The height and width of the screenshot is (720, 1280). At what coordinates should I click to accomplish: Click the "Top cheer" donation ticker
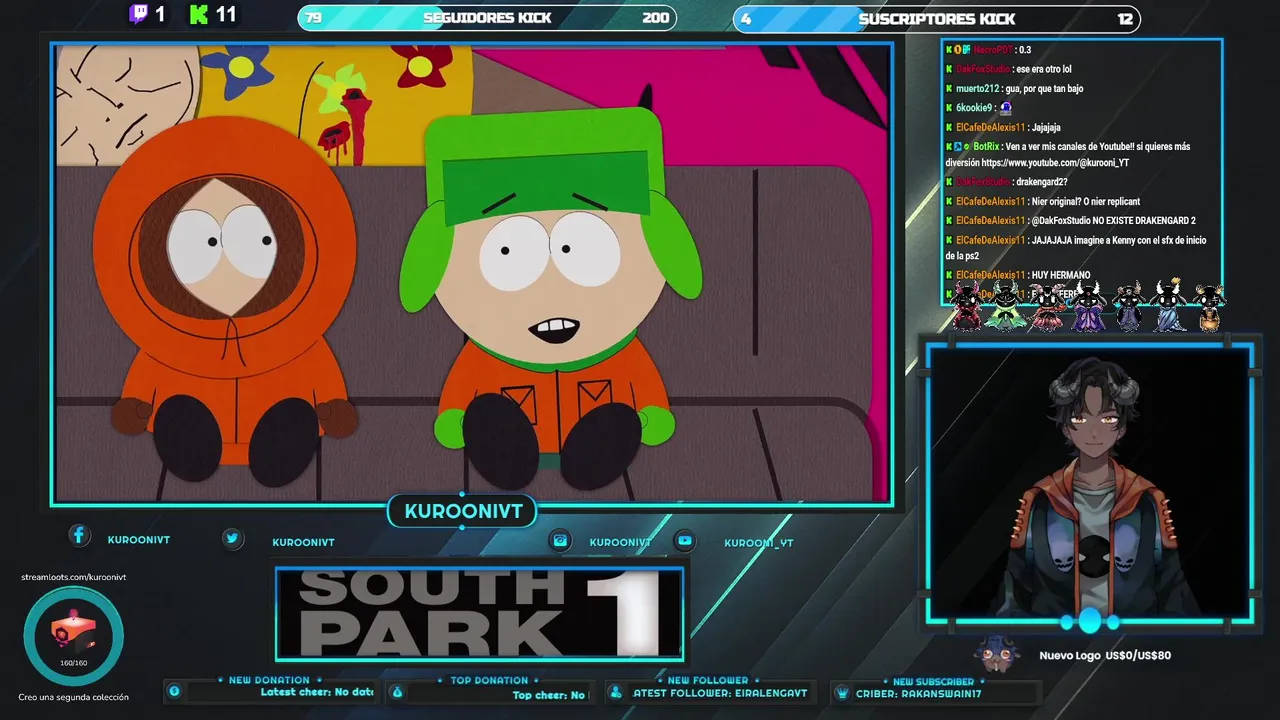coord(550,695)
